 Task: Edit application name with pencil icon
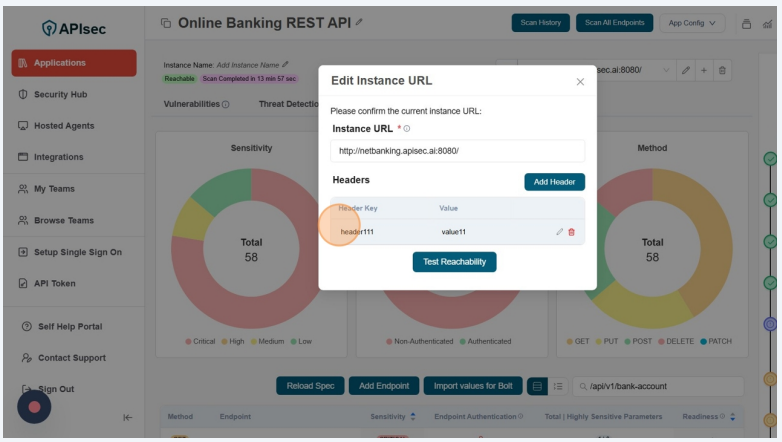(x=360, y=22)
